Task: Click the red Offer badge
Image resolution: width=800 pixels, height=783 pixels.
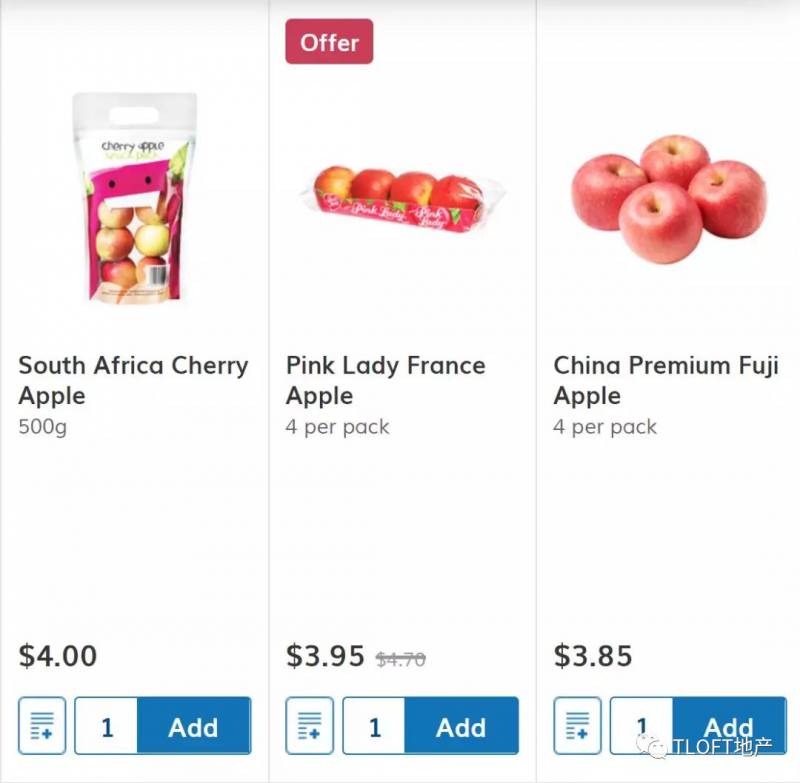Action: point(329,42)
